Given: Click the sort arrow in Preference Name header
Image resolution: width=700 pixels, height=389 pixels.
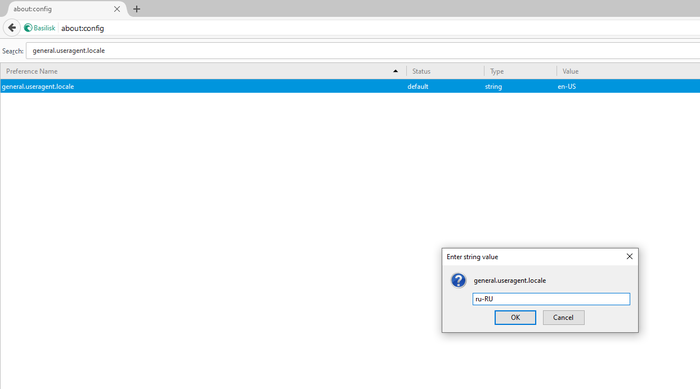Looking at the screenshot, I should [396, 71].
